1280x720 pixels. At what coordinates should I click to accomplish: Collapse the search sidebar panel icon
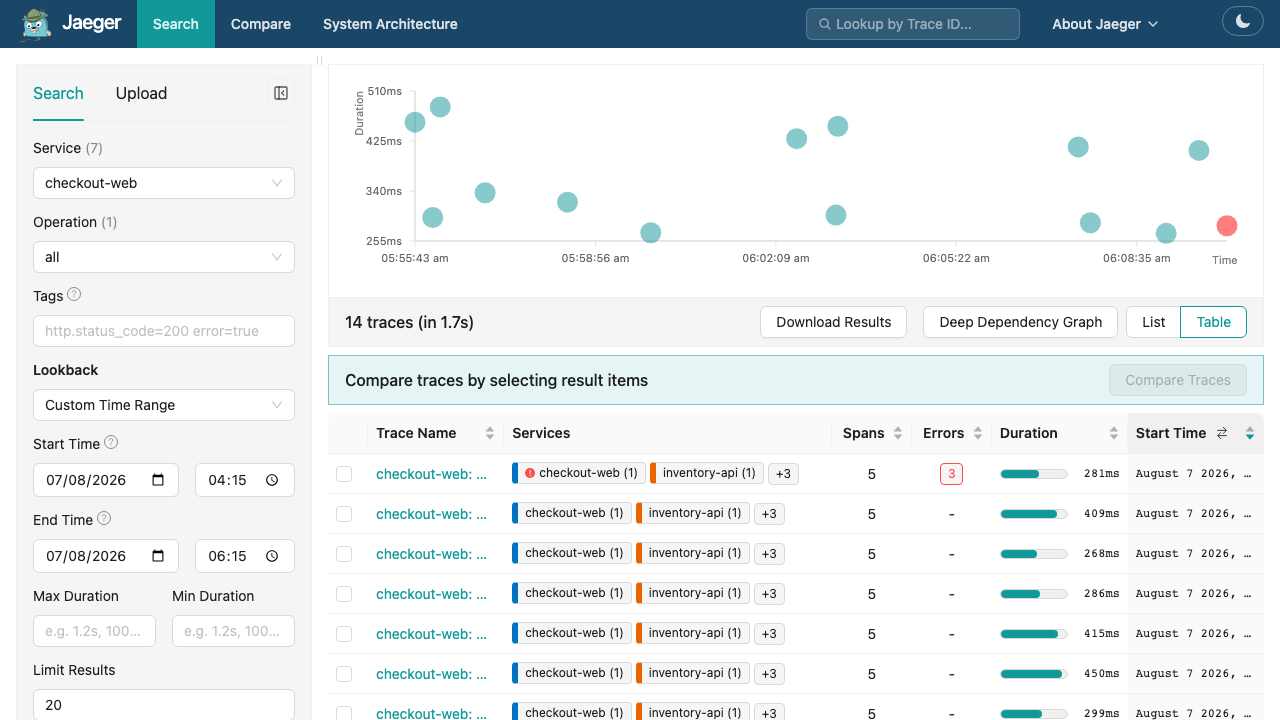tap(281, 93)
